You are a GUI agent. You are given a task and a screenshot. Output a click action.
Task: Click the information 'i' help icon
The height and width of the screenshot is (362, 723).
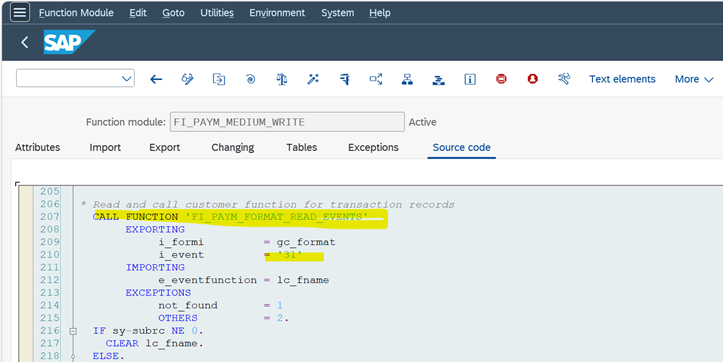click(470, 79)
